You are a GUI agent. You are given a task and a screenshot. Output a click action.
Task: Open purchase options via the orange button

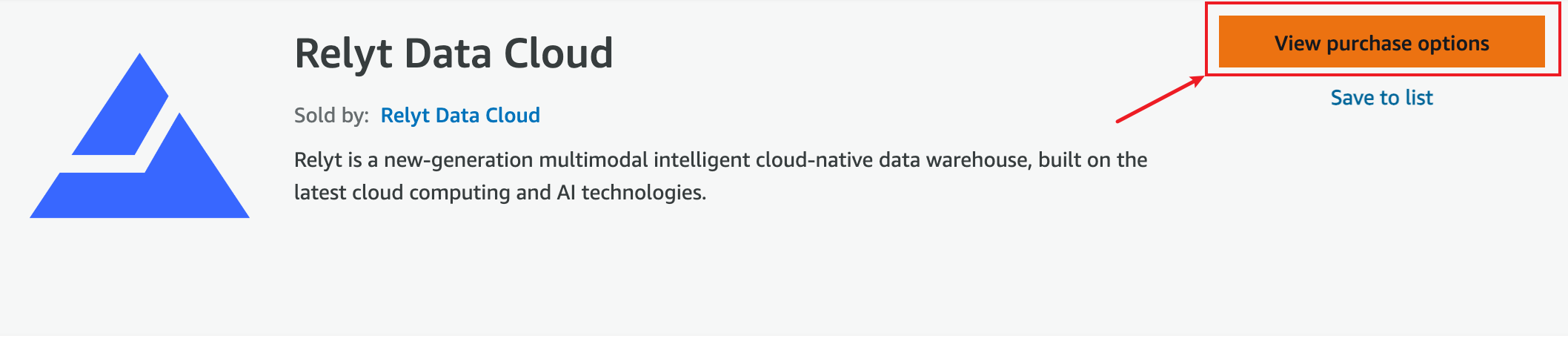click(1381, 42)
